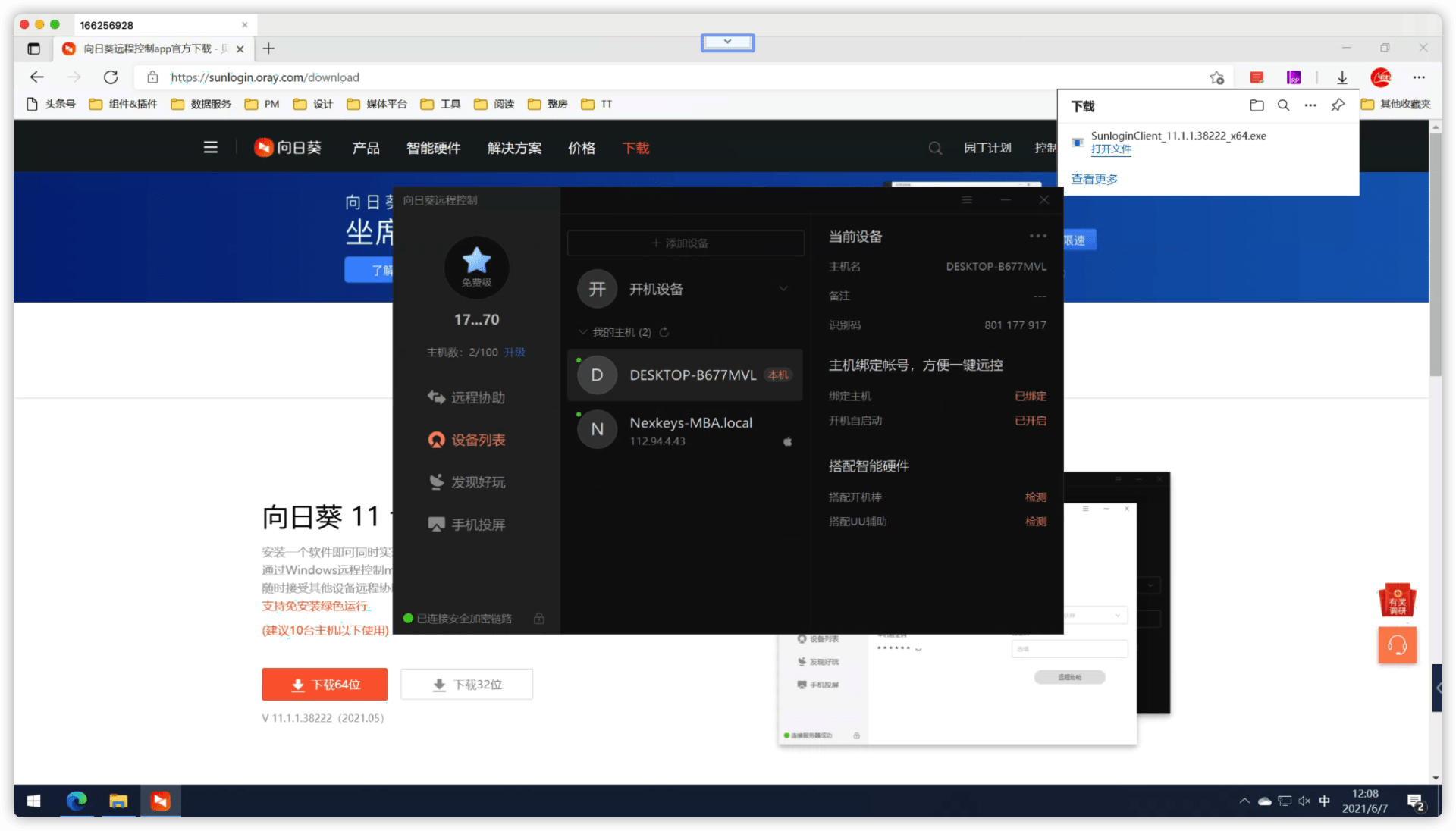Screen dimensions: 1456x831
Task: Open Pricing (价格) nav item
Action: (582, 148)
